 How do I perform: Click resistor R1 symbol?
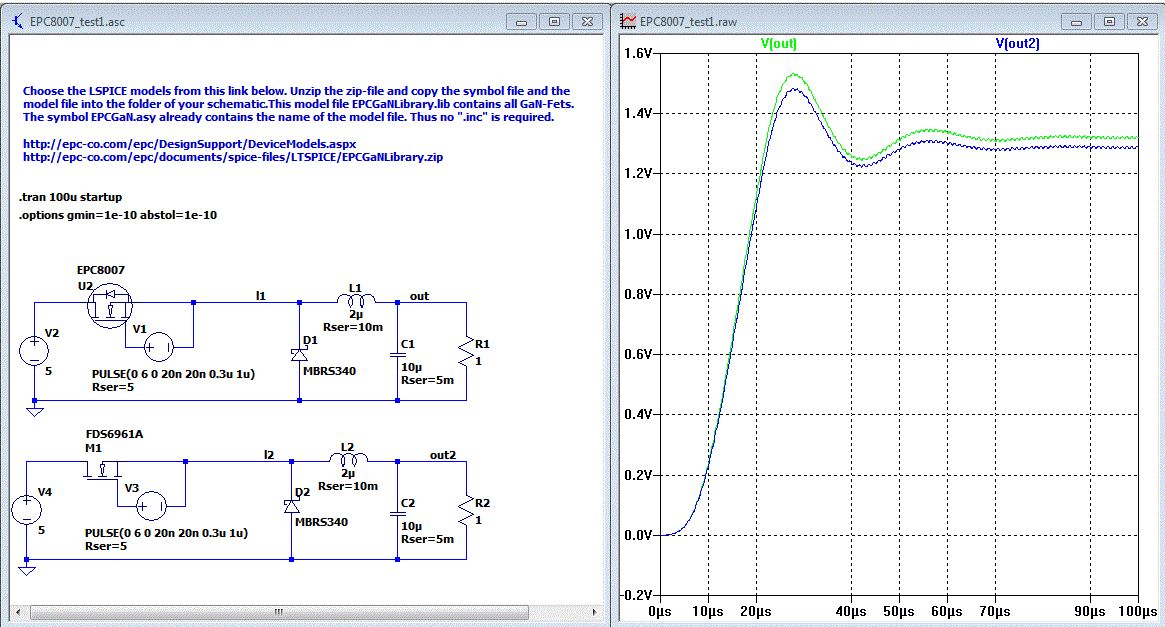(x=466, y=351)
